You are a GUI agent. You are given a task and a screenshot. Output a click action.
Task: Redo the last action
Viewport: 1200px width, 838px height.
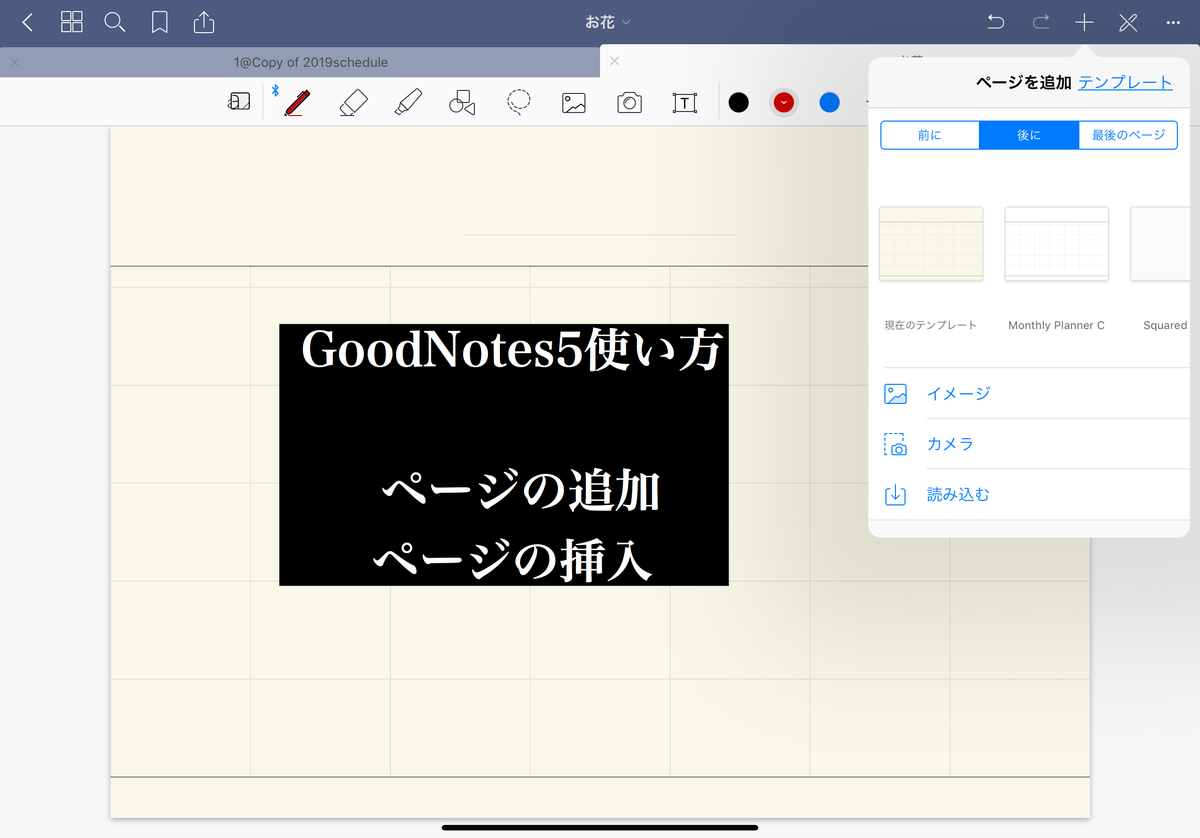tap(1041, 22)
